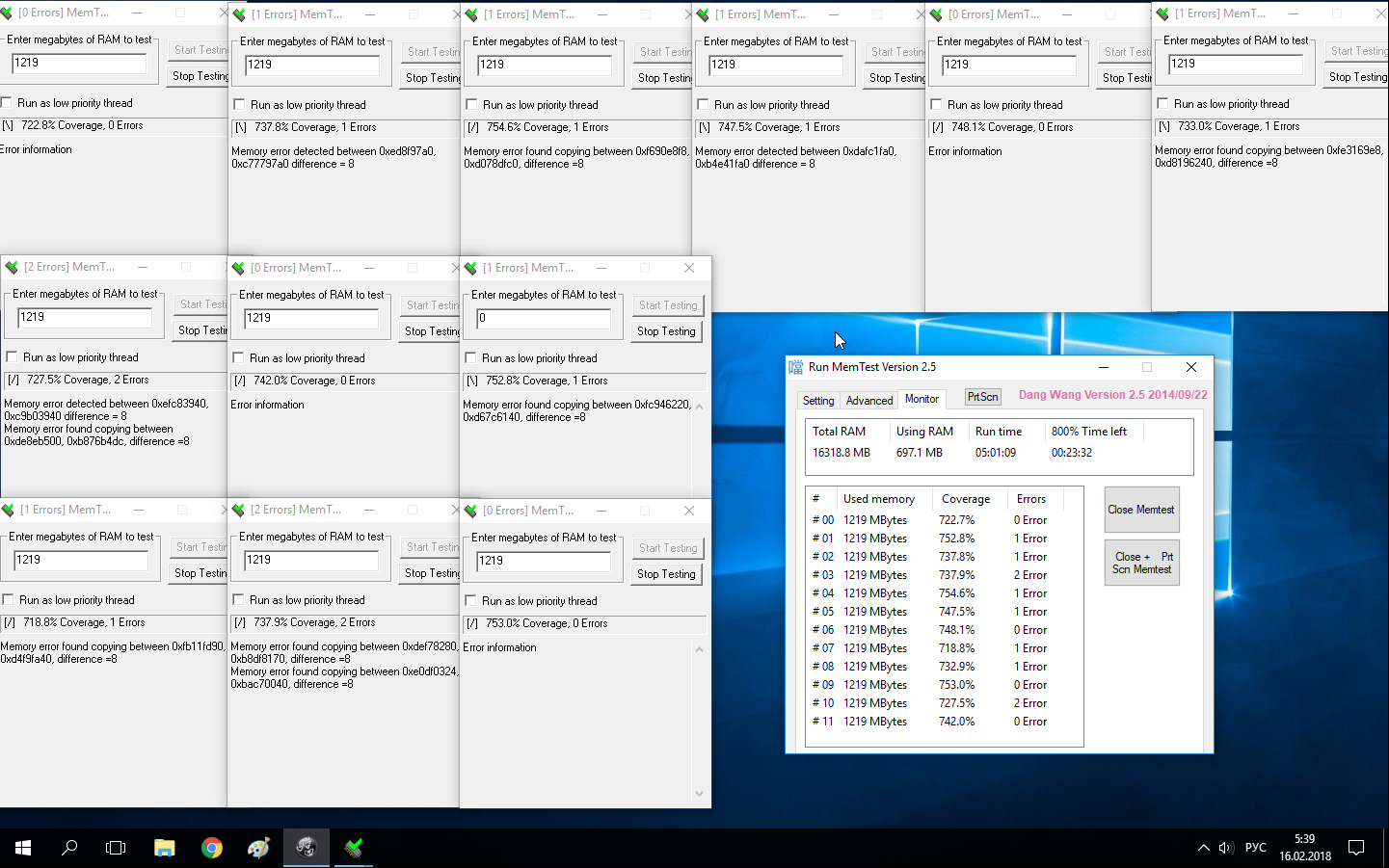
Task: Open the Windows Start menu
Action: click(23, 848)
